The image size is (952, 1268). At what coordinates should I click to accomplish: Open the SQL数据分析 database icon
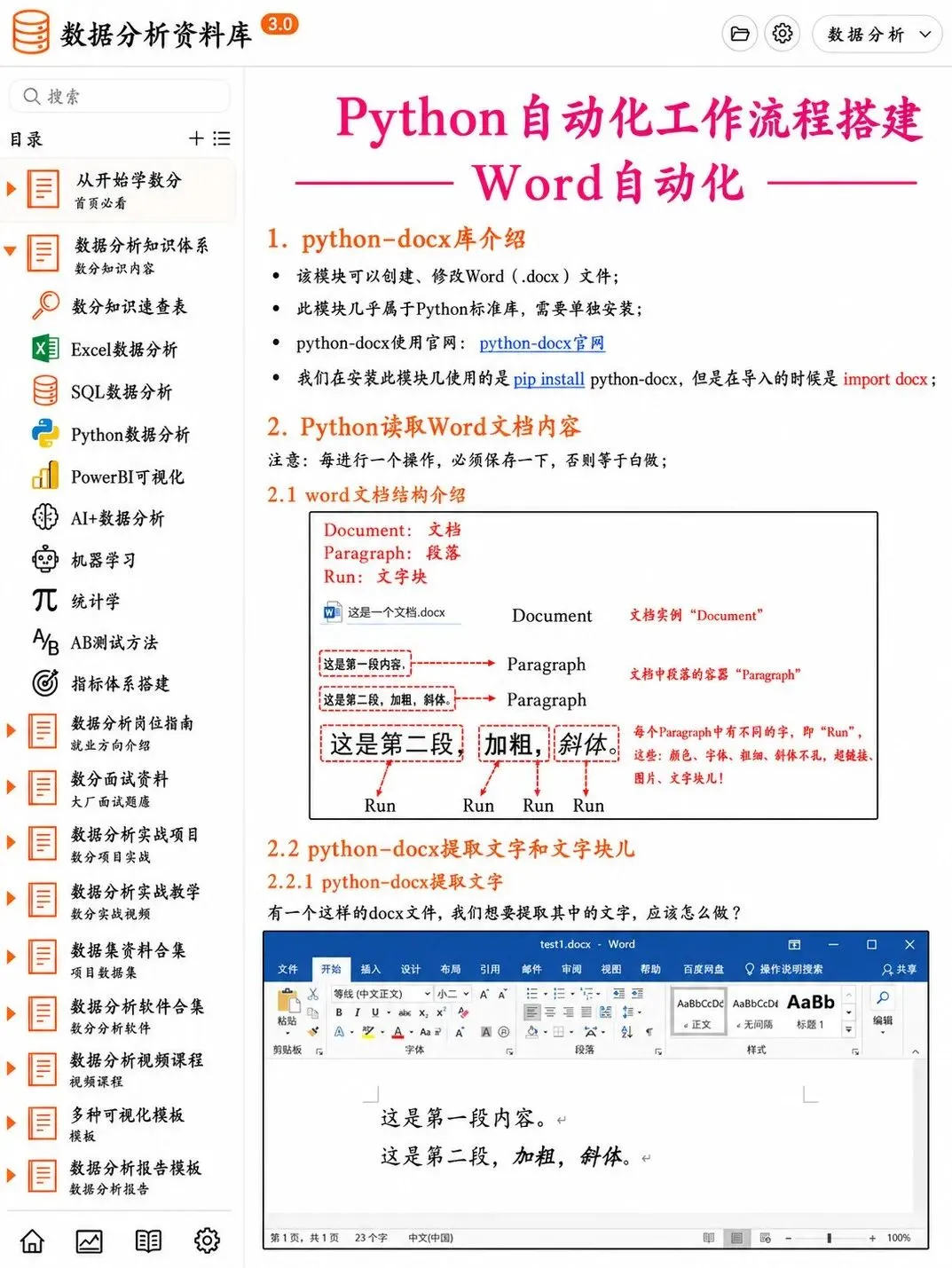point(45,390)
